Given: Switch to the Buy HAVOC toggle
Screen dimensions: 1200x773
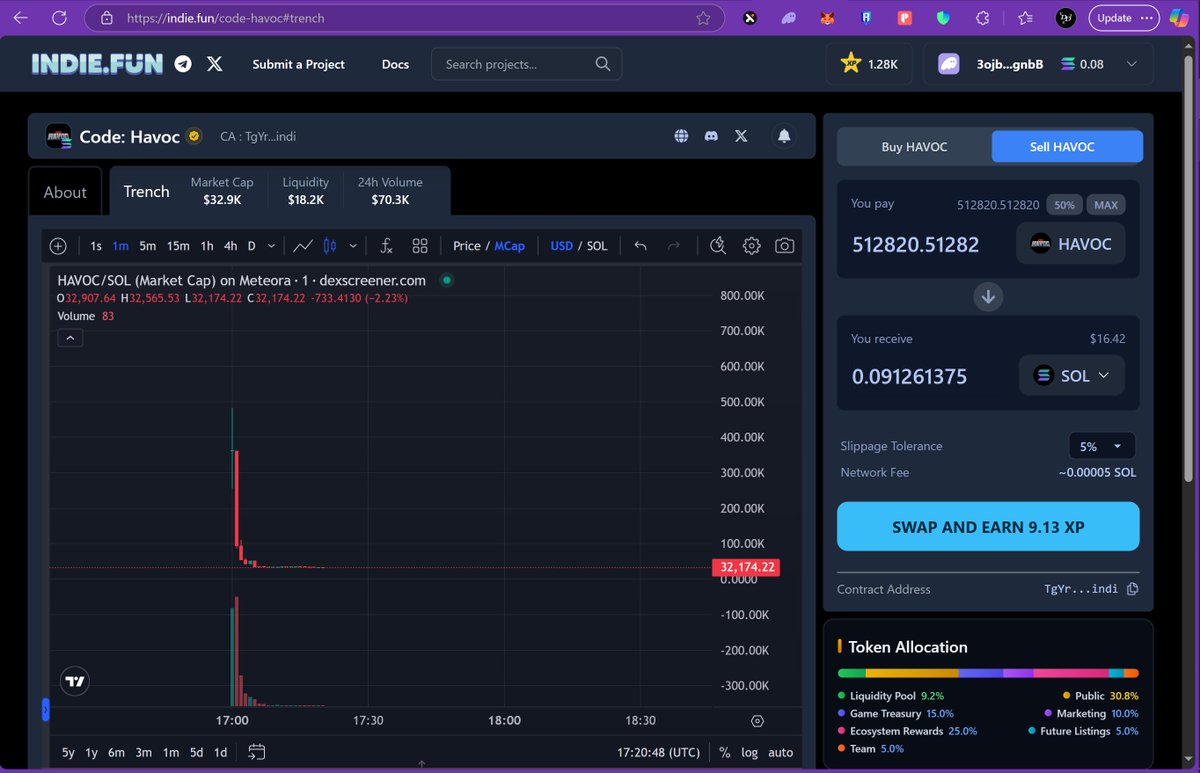Looking at the screenshot, I should (914, 147).
